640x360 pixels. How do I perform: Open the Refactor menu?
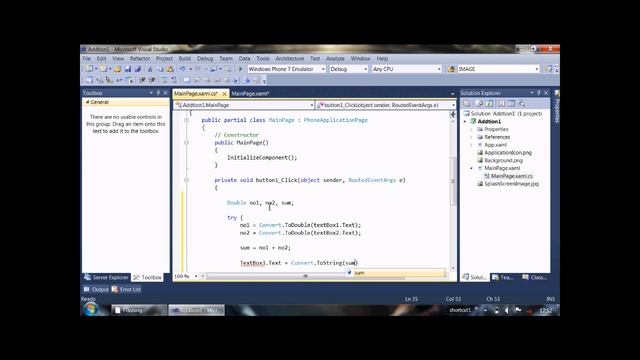tap(140, 59)
